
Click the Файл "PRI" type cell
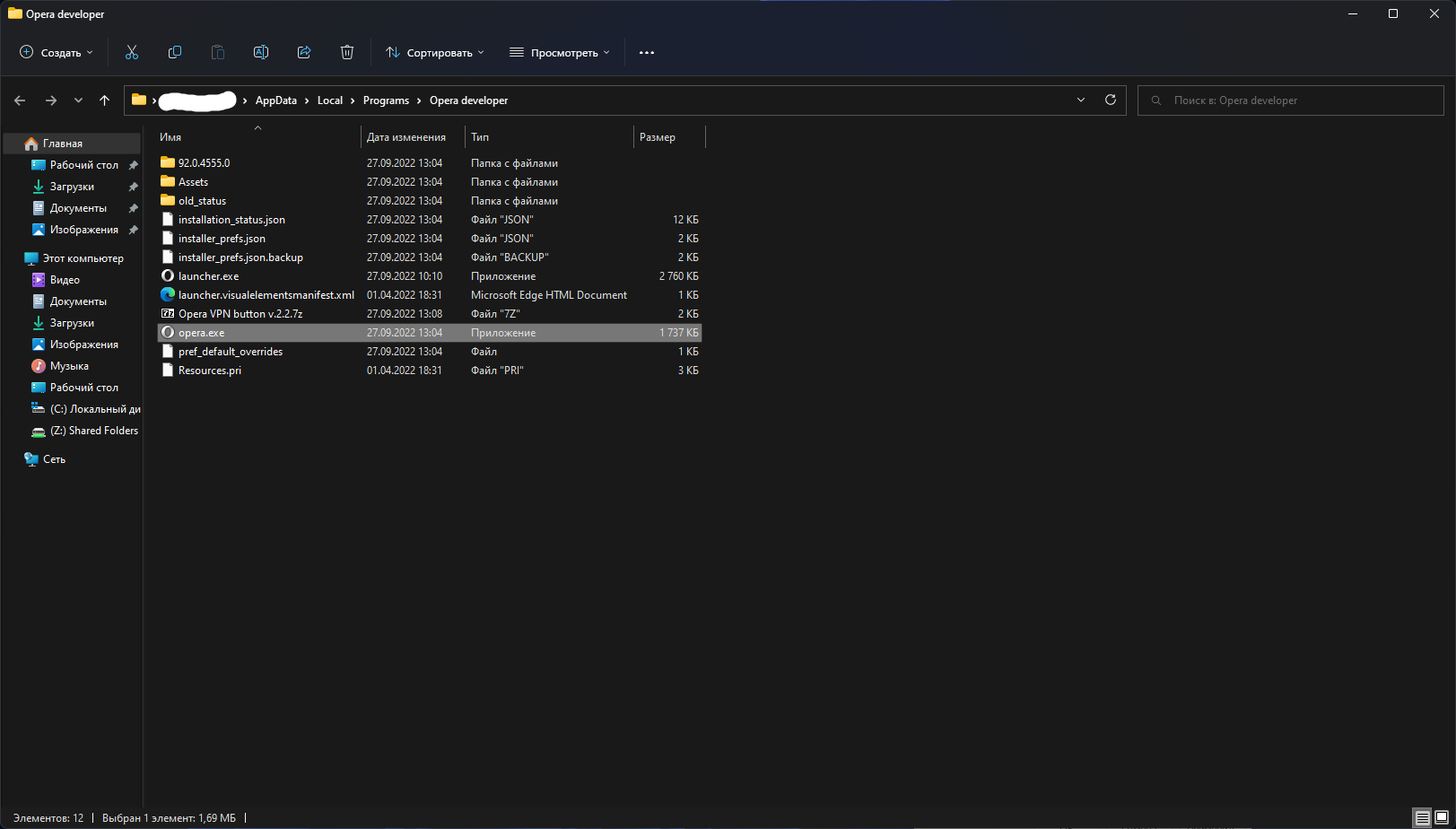click(497, 371)
